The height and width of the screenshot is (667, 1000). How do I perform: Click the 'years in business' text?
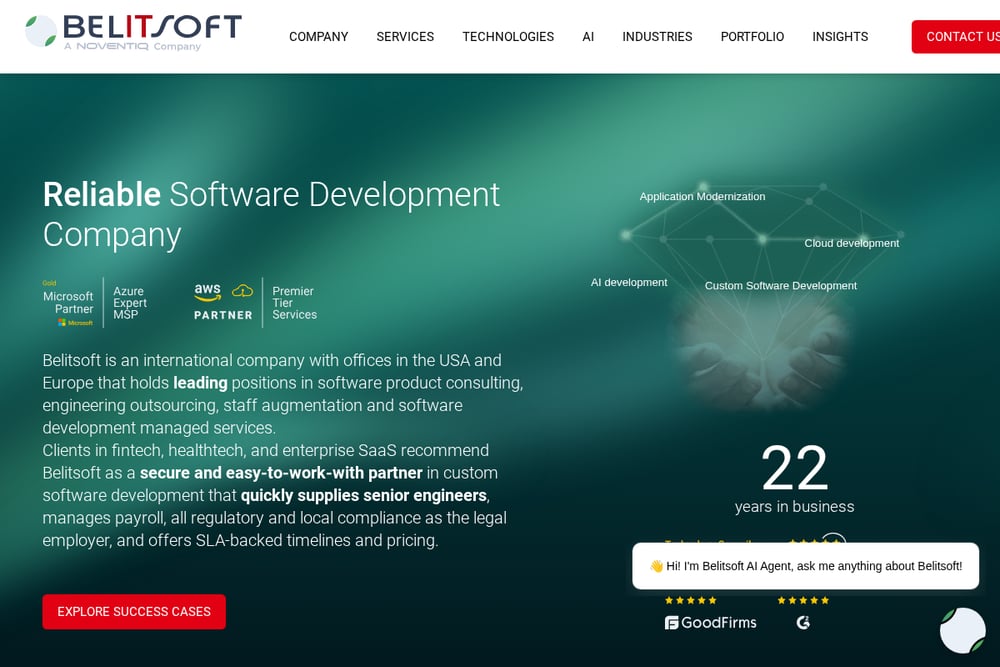pos(794,506)
